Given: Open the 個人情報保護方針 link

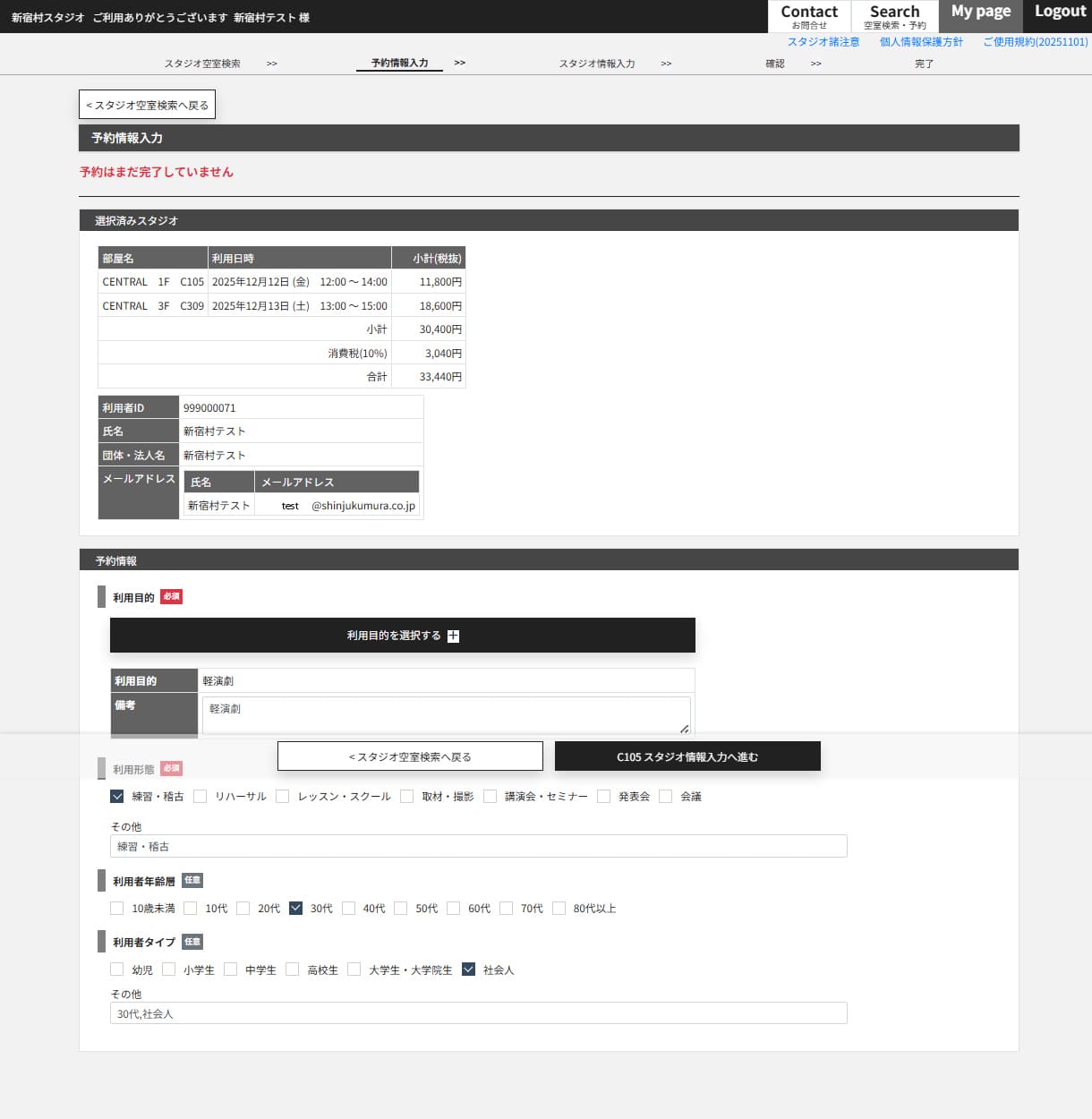Looking at the screenshot, I should coord(921,42).
